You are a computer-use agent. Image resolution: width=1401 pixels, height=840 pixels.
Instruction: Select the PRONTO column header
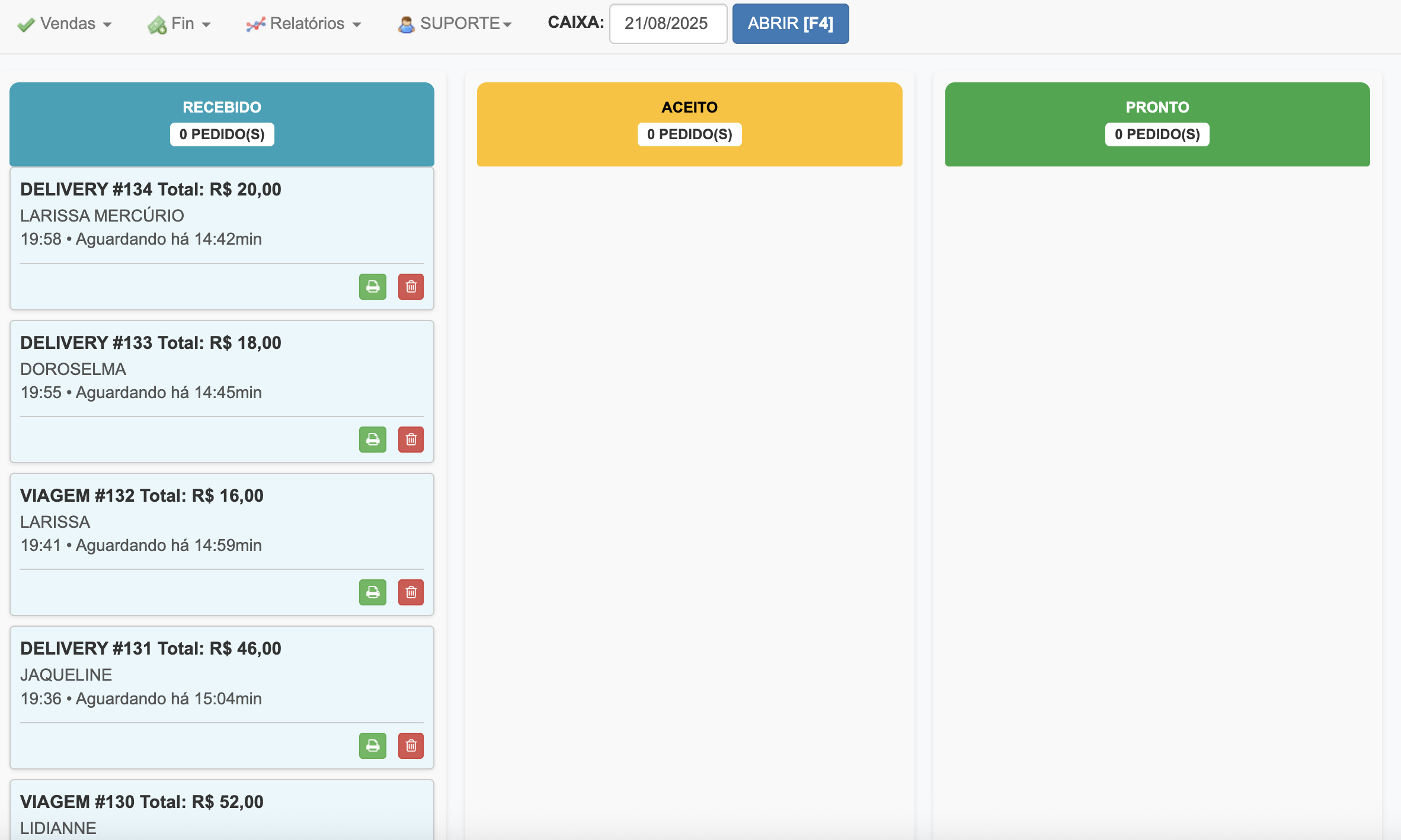pos(1157,107)
